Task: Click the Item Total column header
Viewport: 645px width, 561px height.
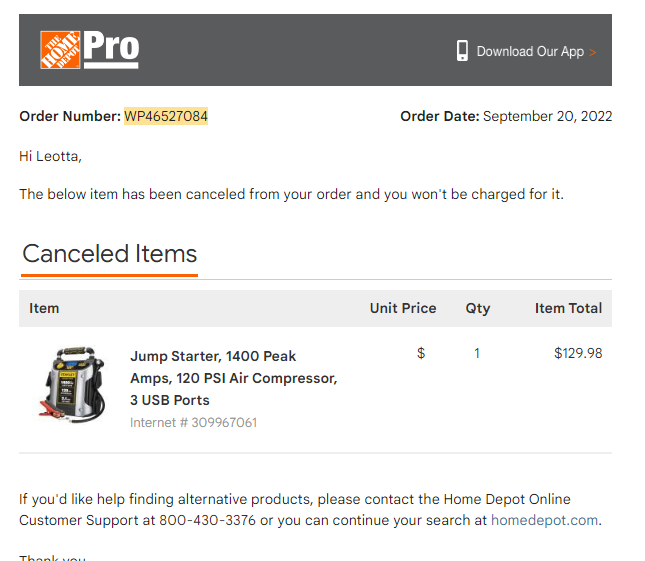Action: coord(568,308)
